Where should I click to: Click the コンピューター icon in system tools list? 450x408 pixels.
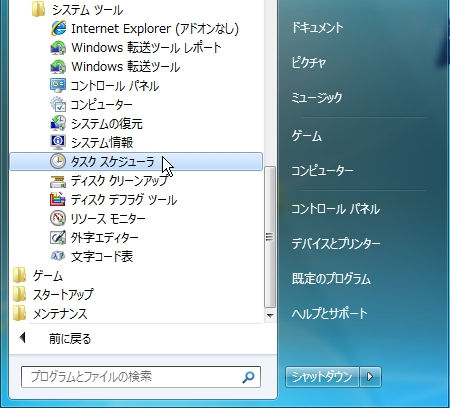tap(58, 105)
